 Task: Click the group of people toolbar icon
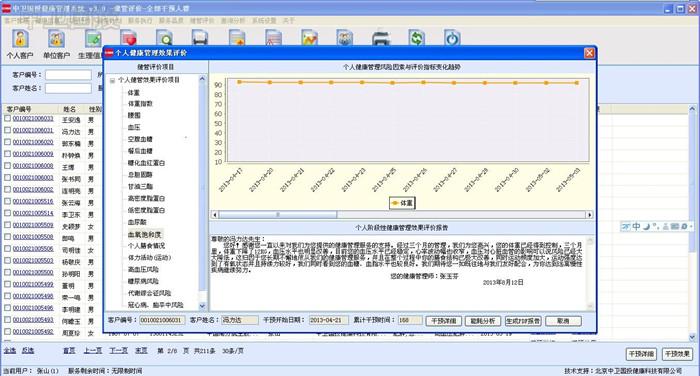click(345, 38)
